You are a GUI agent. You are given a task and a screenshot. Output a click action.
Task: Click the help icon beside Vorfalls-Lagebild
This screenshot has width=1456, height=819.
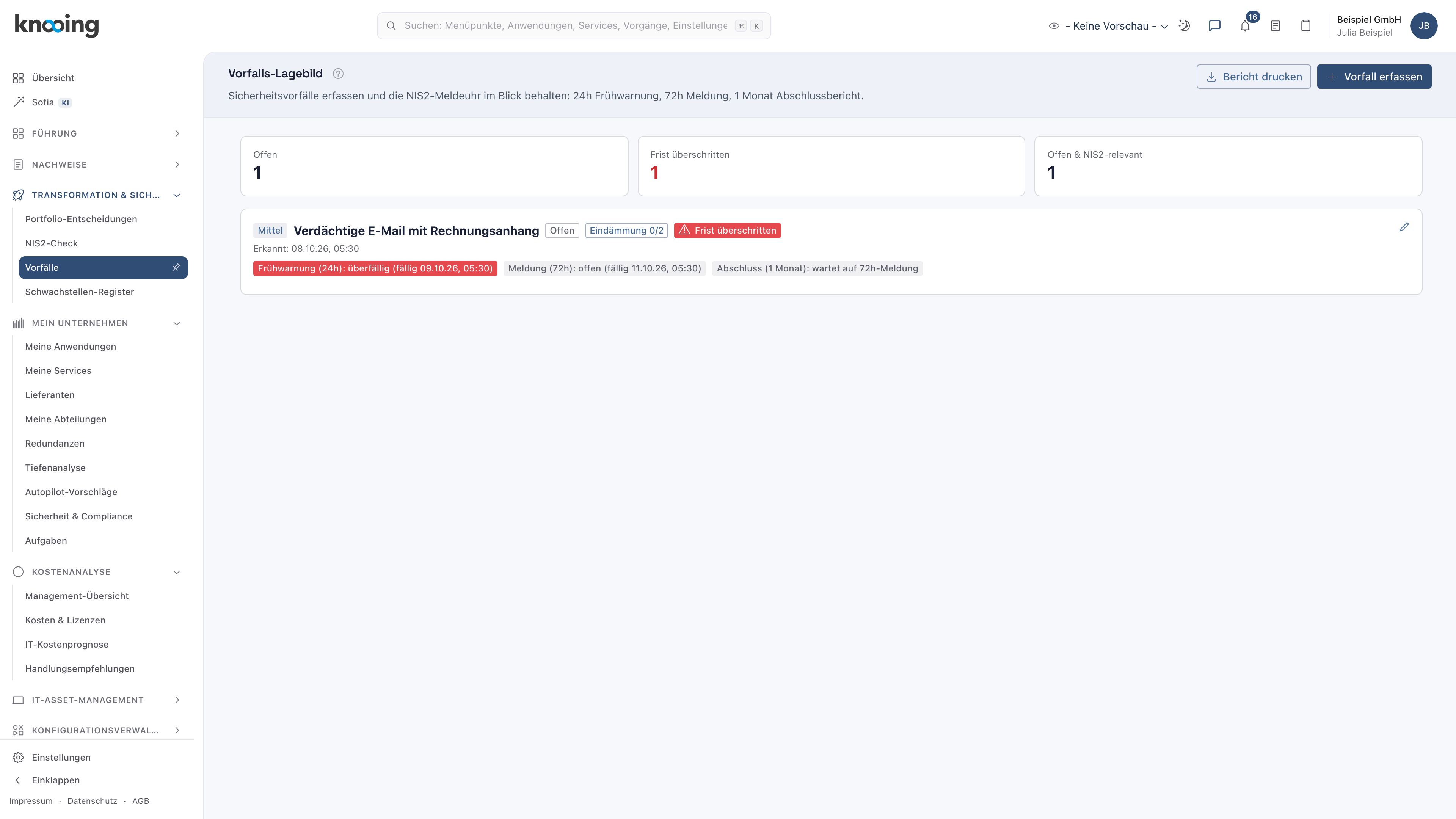[338, 74]
